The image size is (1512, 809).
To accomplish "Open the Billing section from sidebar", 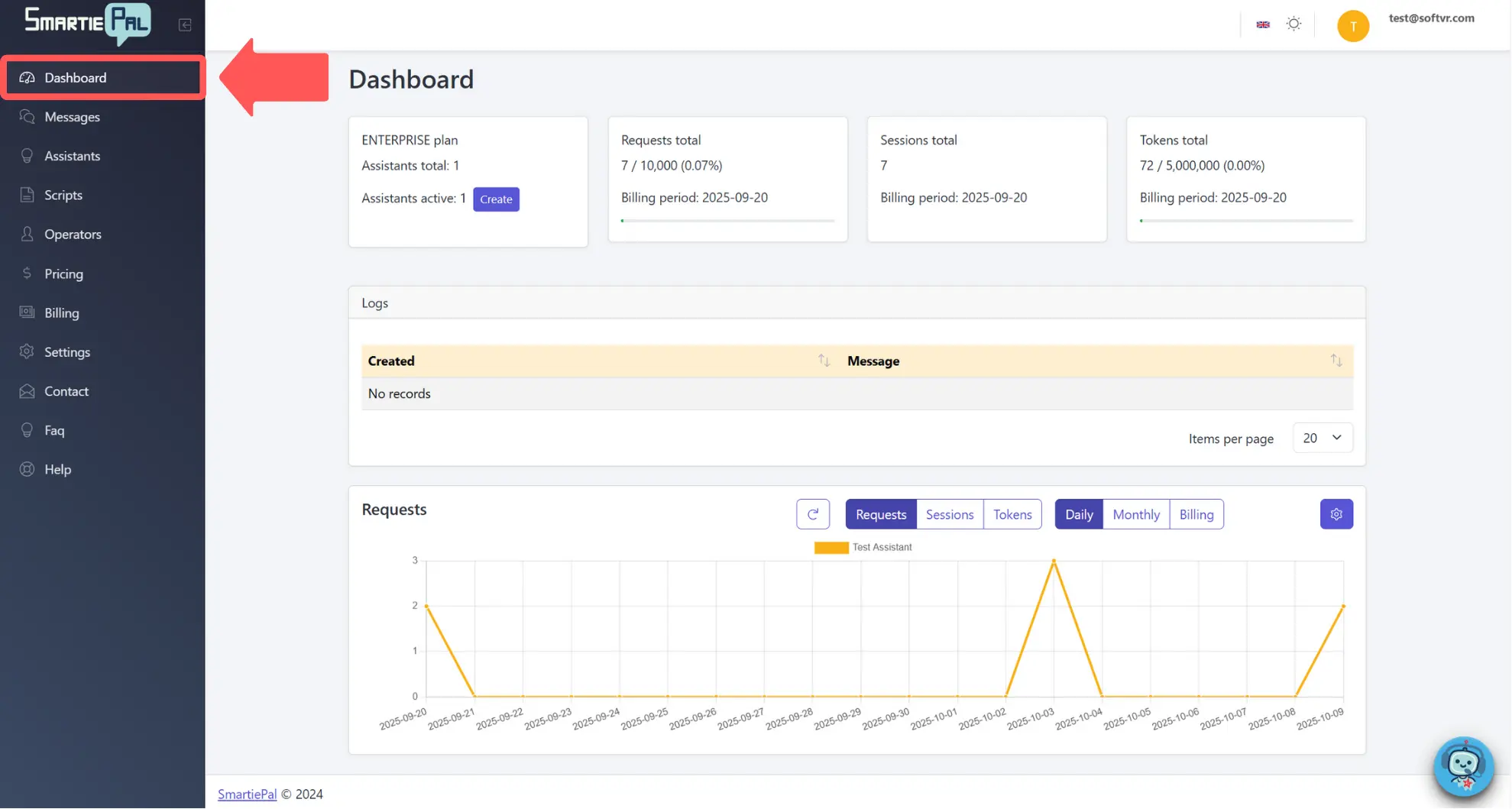I will click(61, 312).
